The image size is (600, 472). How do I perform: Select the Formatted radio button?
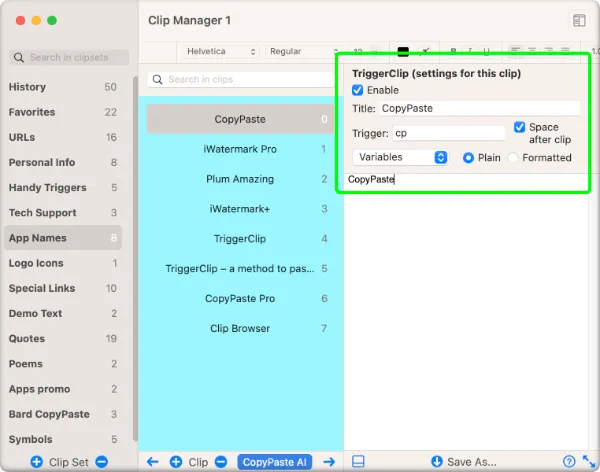(513, 158)
